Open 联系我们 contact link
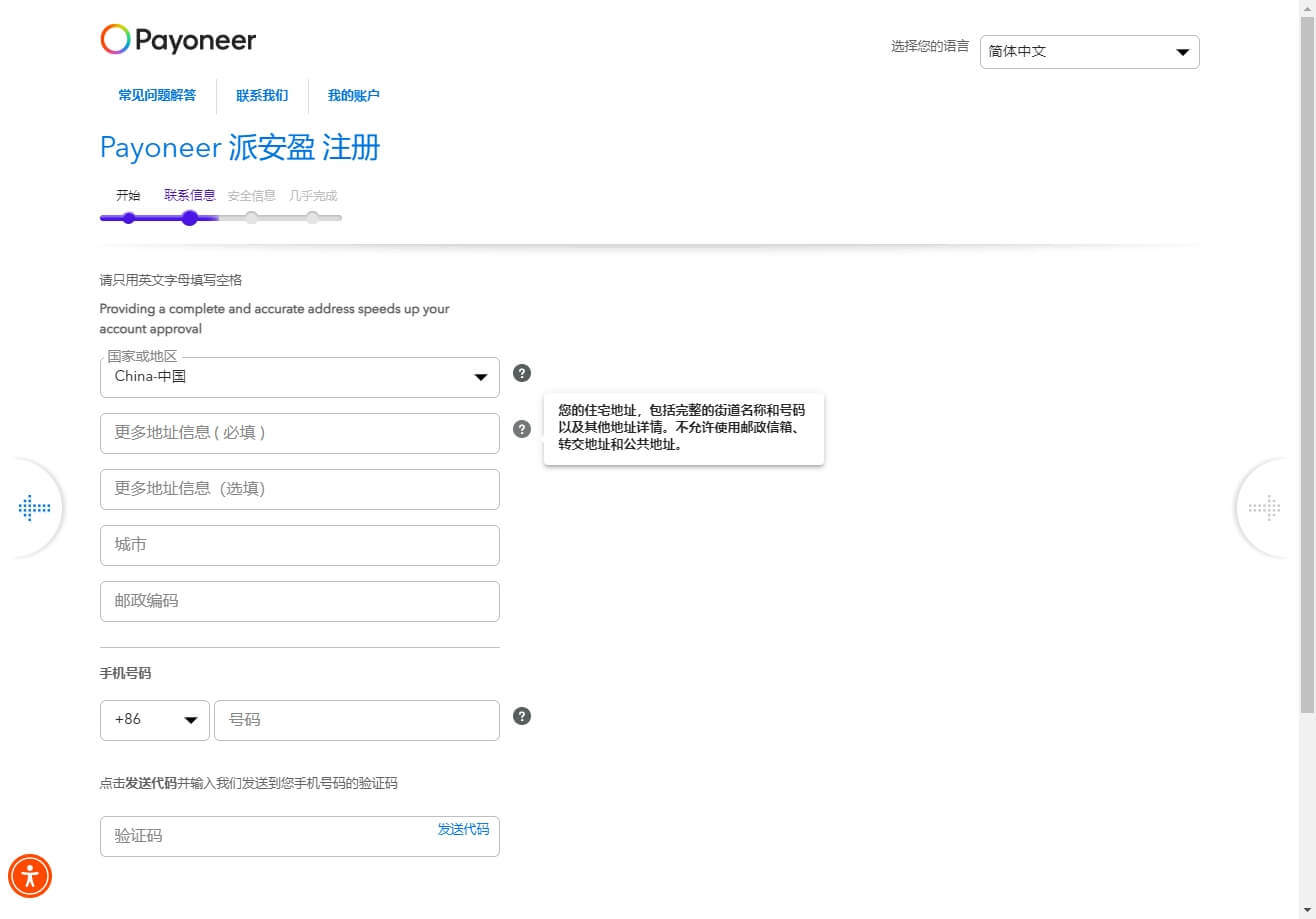 tap(262, 96)
